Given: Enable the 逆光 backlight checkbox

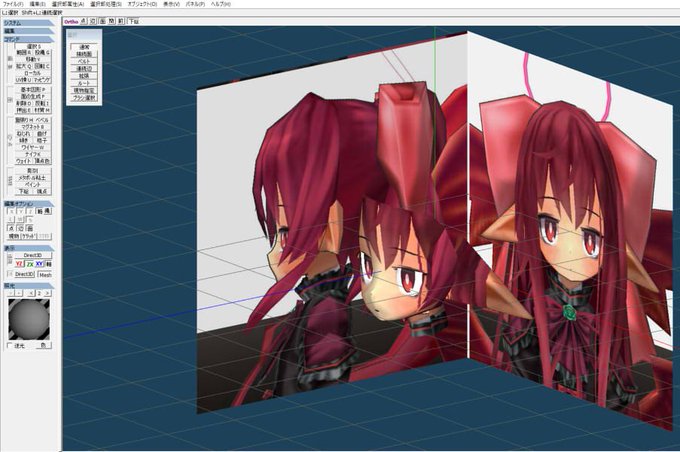Looking at the screenshot, I should (x=10, y=346).
